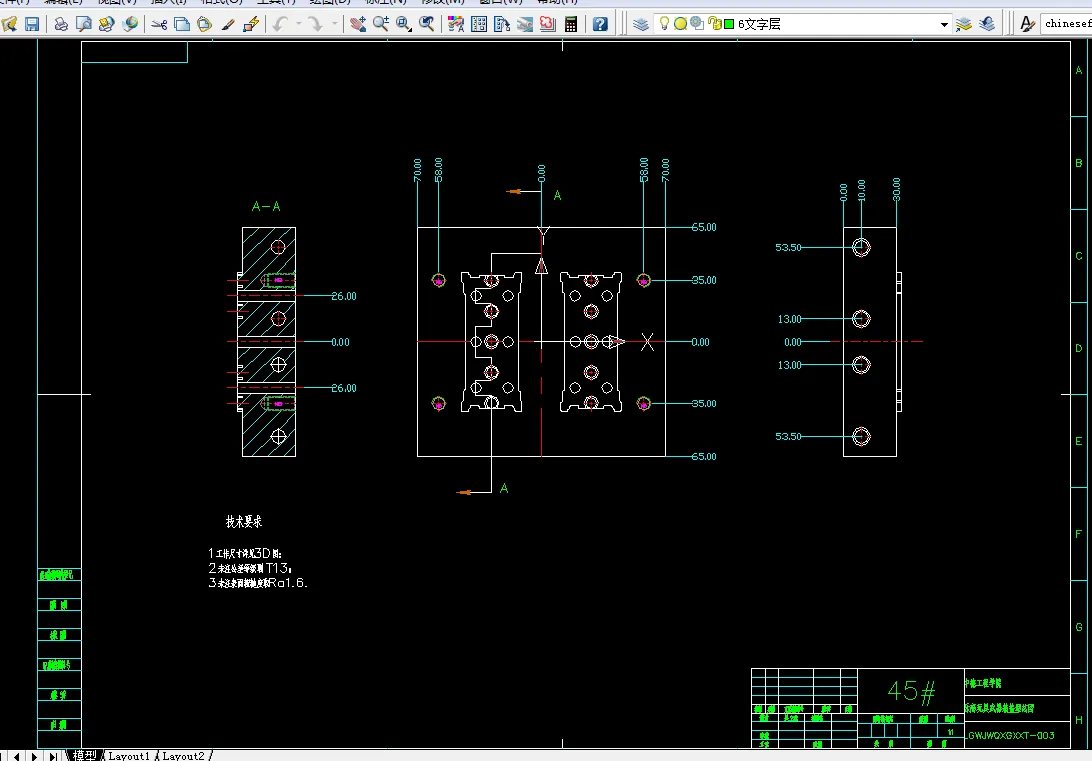The image size is (1092, 761).
Task: Click the next tab scroll arrow
Action: 34,755
